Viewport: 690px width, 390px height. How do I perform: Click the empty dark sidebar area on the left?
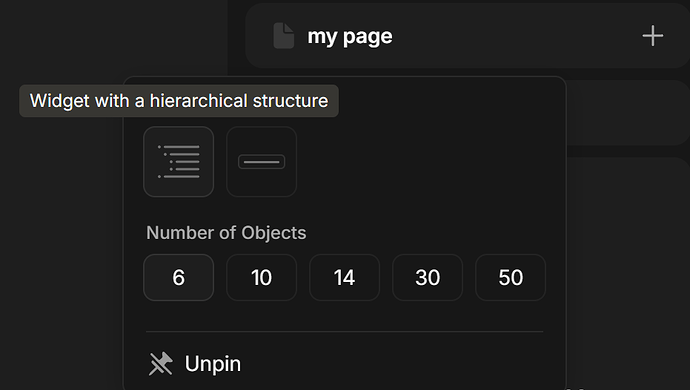[62, 247]
